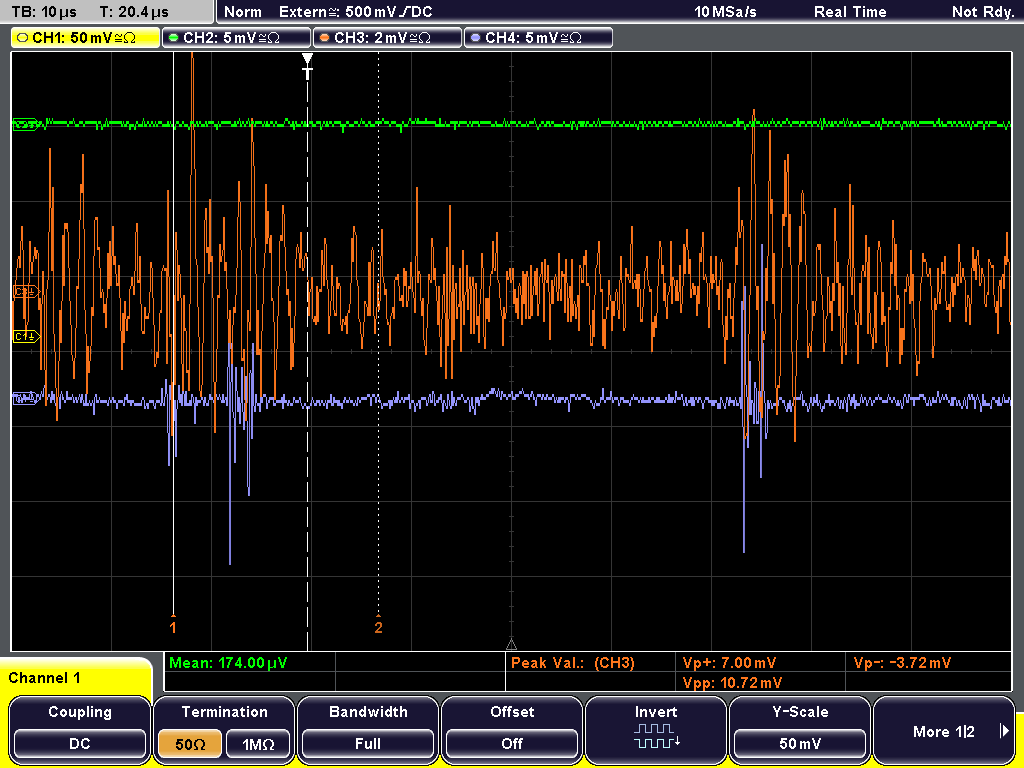Screen dimensions: 1024x768
Task: Click the time reference triangle at grid bottom
Action: pos(511,645)
